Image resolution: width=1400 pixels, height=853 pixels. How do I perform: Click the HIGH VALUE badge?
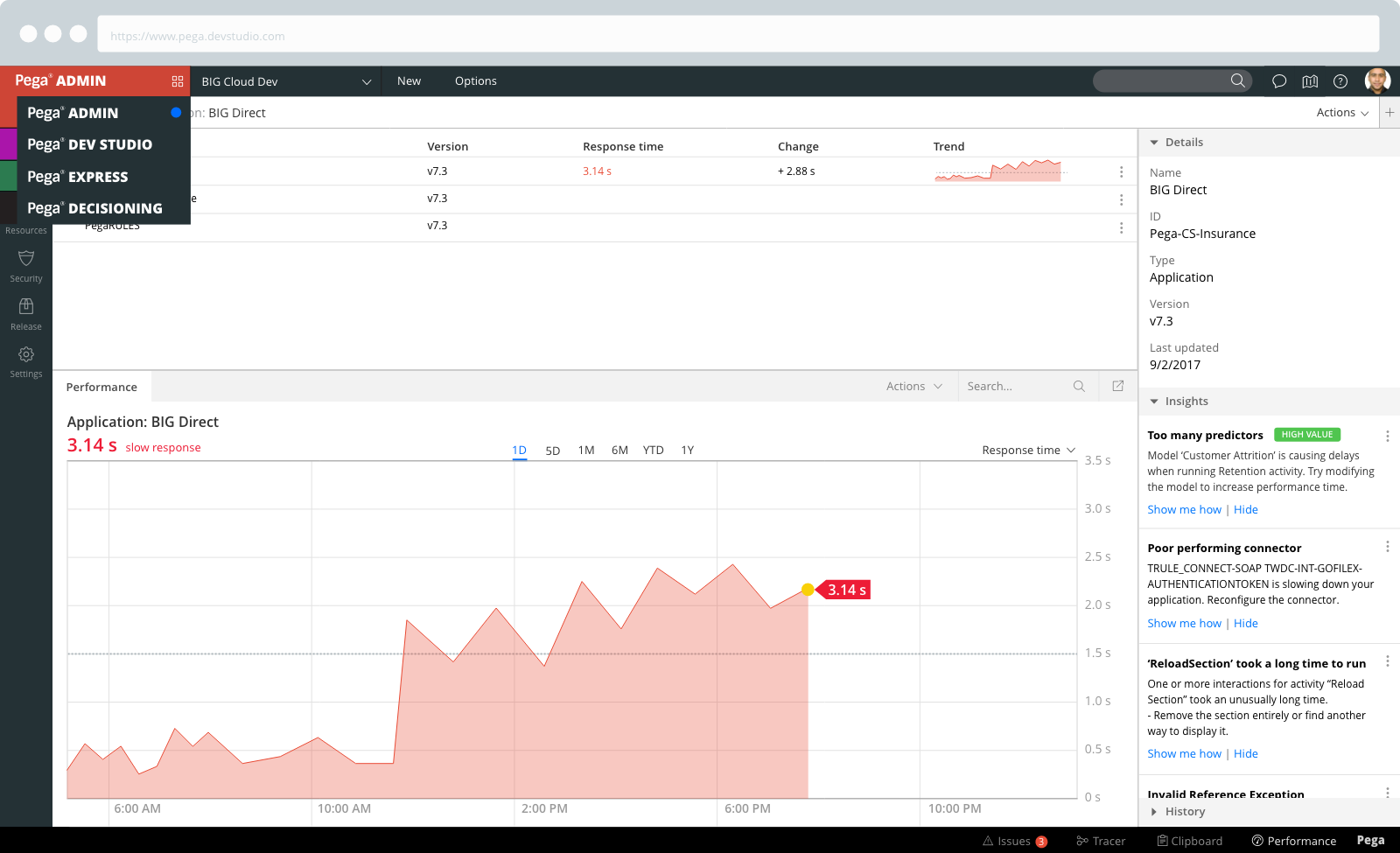tap(1307, 435)
